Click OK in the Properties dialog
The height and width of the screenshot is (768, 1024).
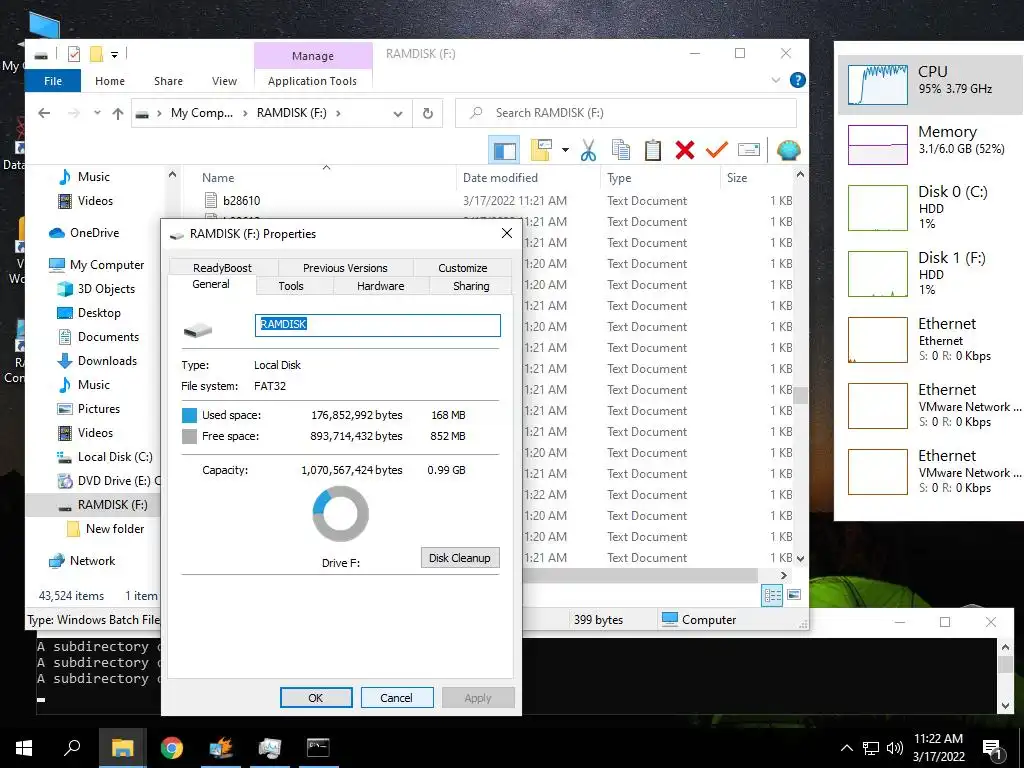pyautogui.click(x=316, y=697)
